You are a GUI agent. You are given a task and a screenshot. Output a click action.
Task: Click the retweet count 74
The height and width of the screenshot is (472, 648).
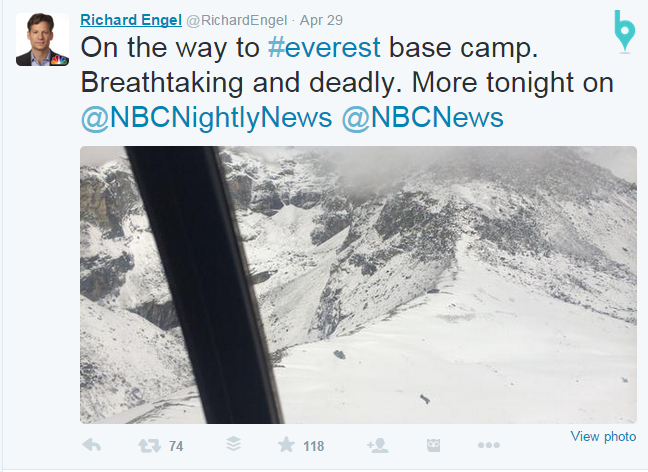point(176,446)
